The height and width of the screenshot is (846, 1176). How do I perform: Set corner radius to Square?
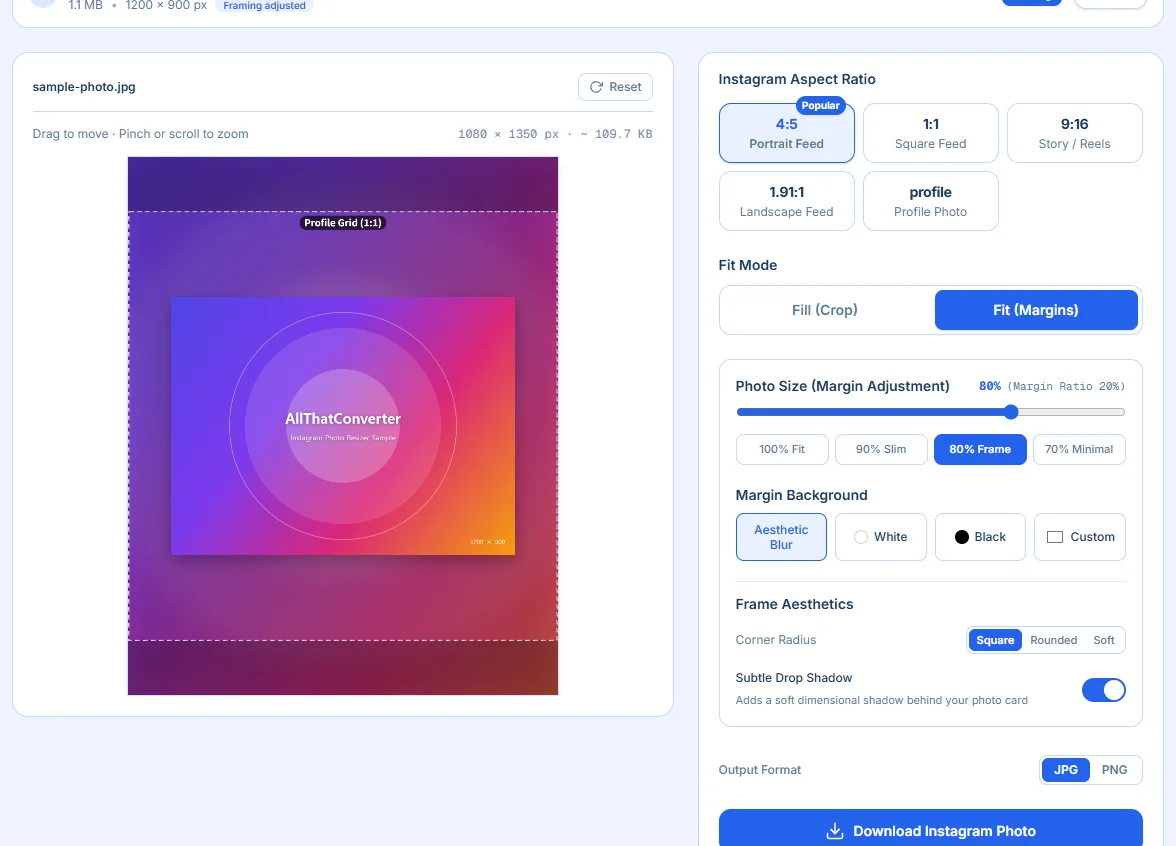coord(995,640)
